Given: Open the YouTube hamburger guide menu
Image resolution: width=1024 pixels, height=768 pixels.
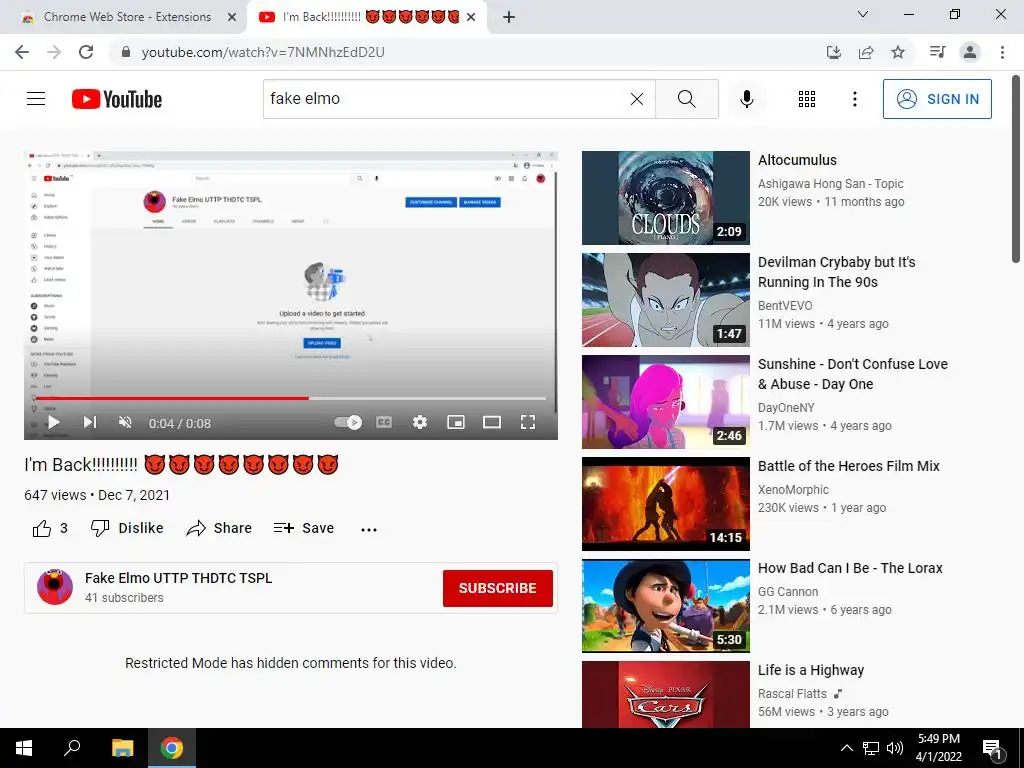Looking at the screenshot, I should click(x=36, y=99).
